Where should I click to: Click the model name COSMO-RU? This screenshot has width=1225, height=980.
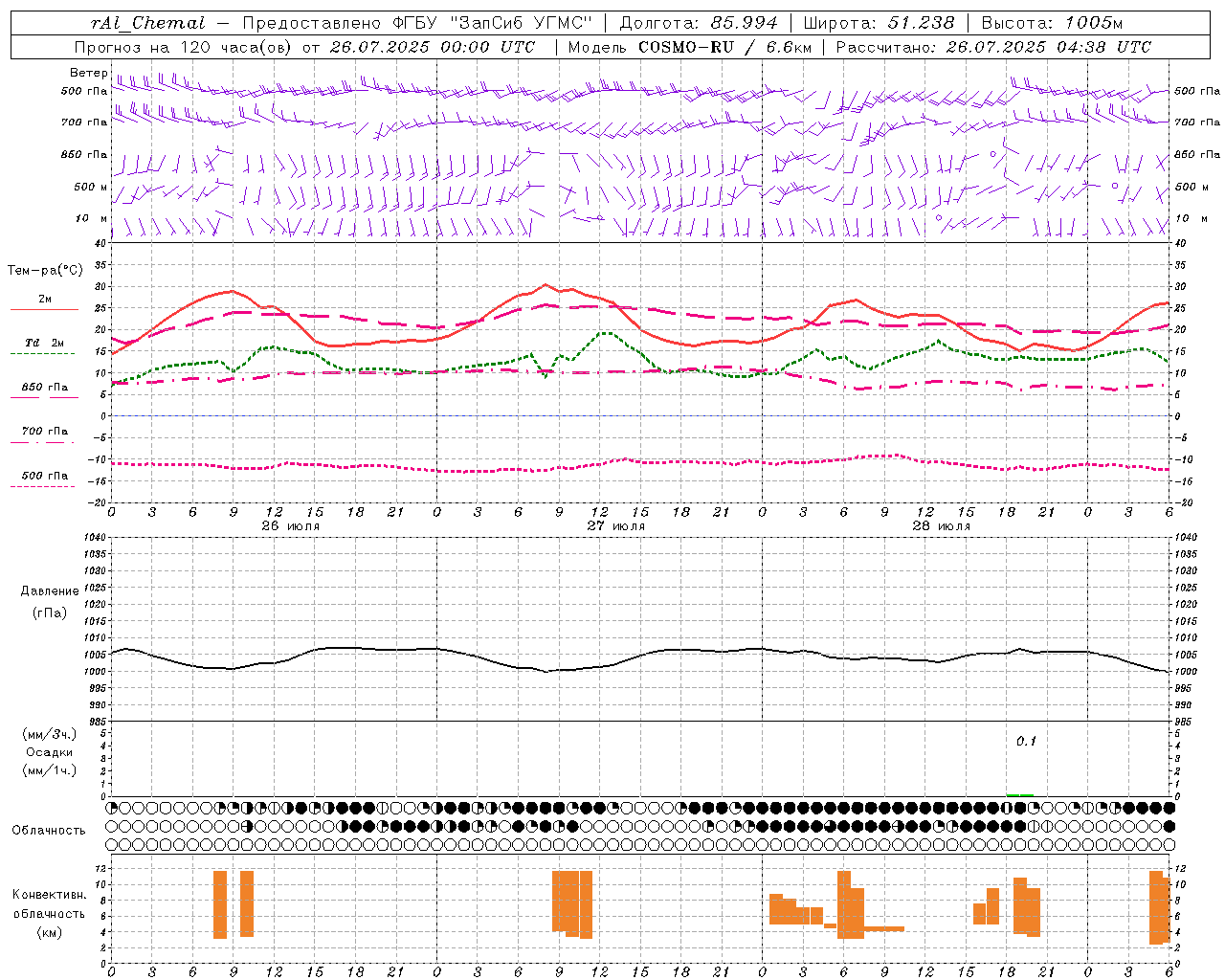[685, 47]
